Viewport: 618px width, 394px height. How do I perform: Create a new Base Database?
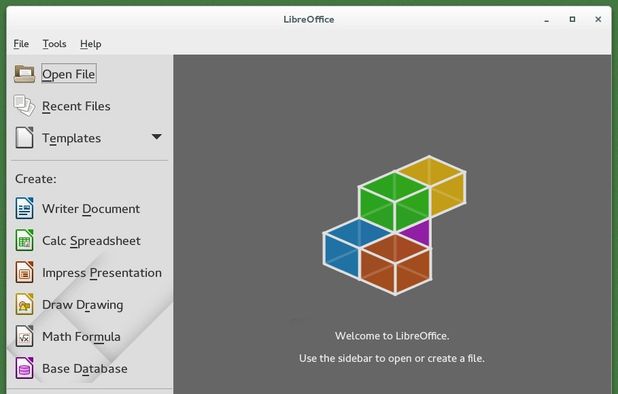(x=85, y=369)
